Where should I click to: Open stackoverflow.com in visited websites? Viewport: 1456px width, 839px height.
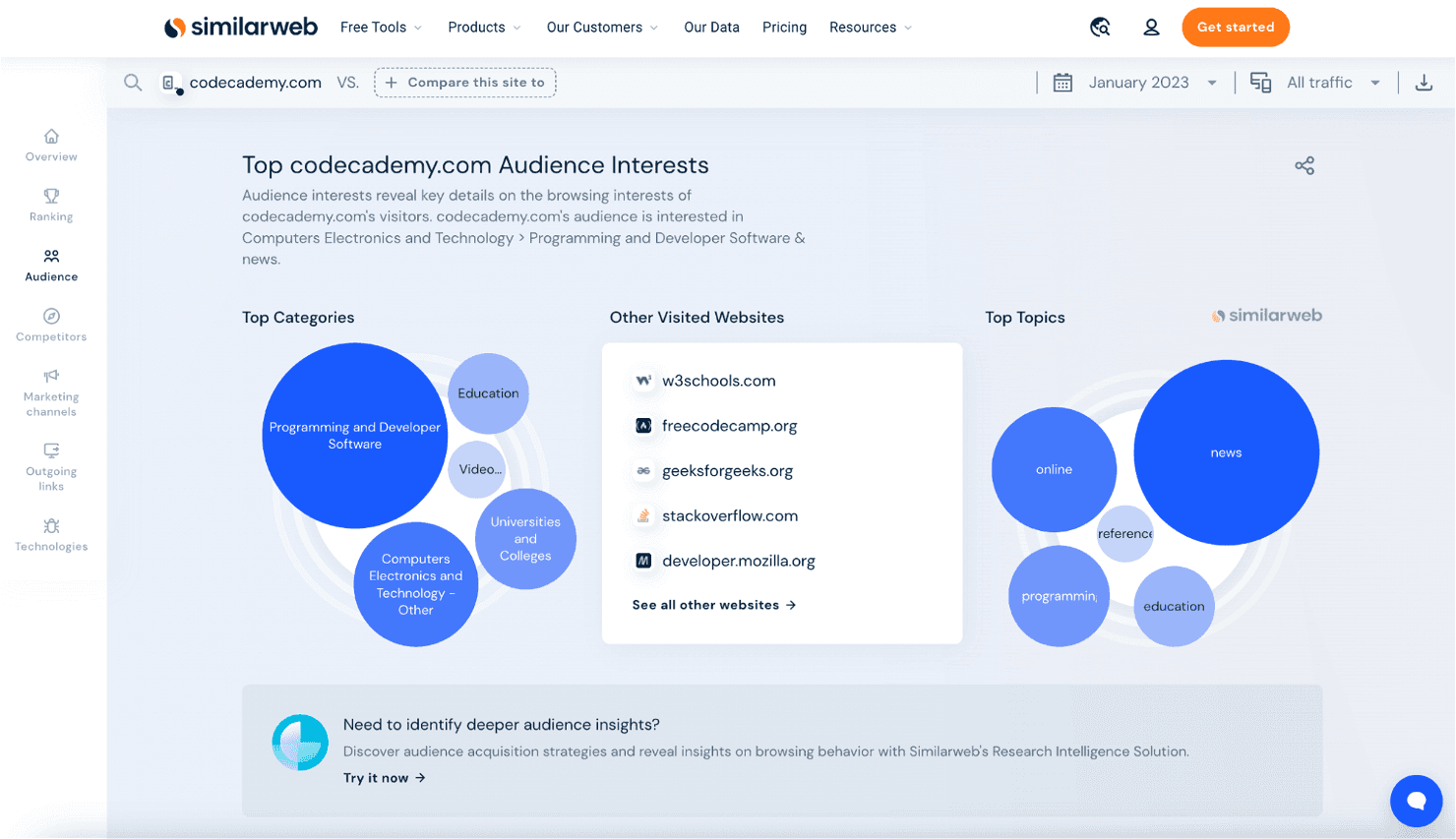tap(730, 516)
